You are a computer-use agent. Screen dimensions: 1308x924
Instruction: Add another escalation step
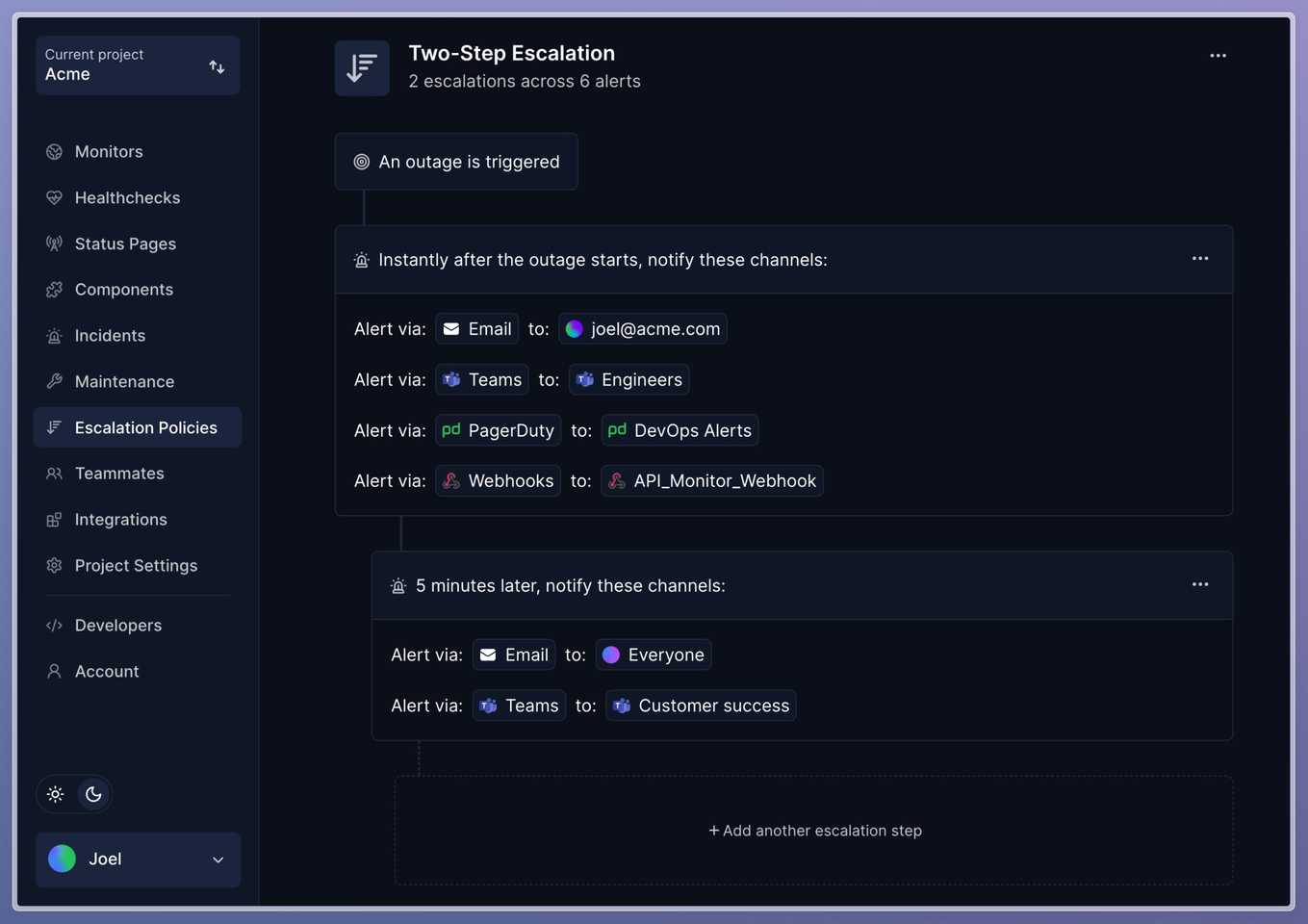click(x=814, y=831)
